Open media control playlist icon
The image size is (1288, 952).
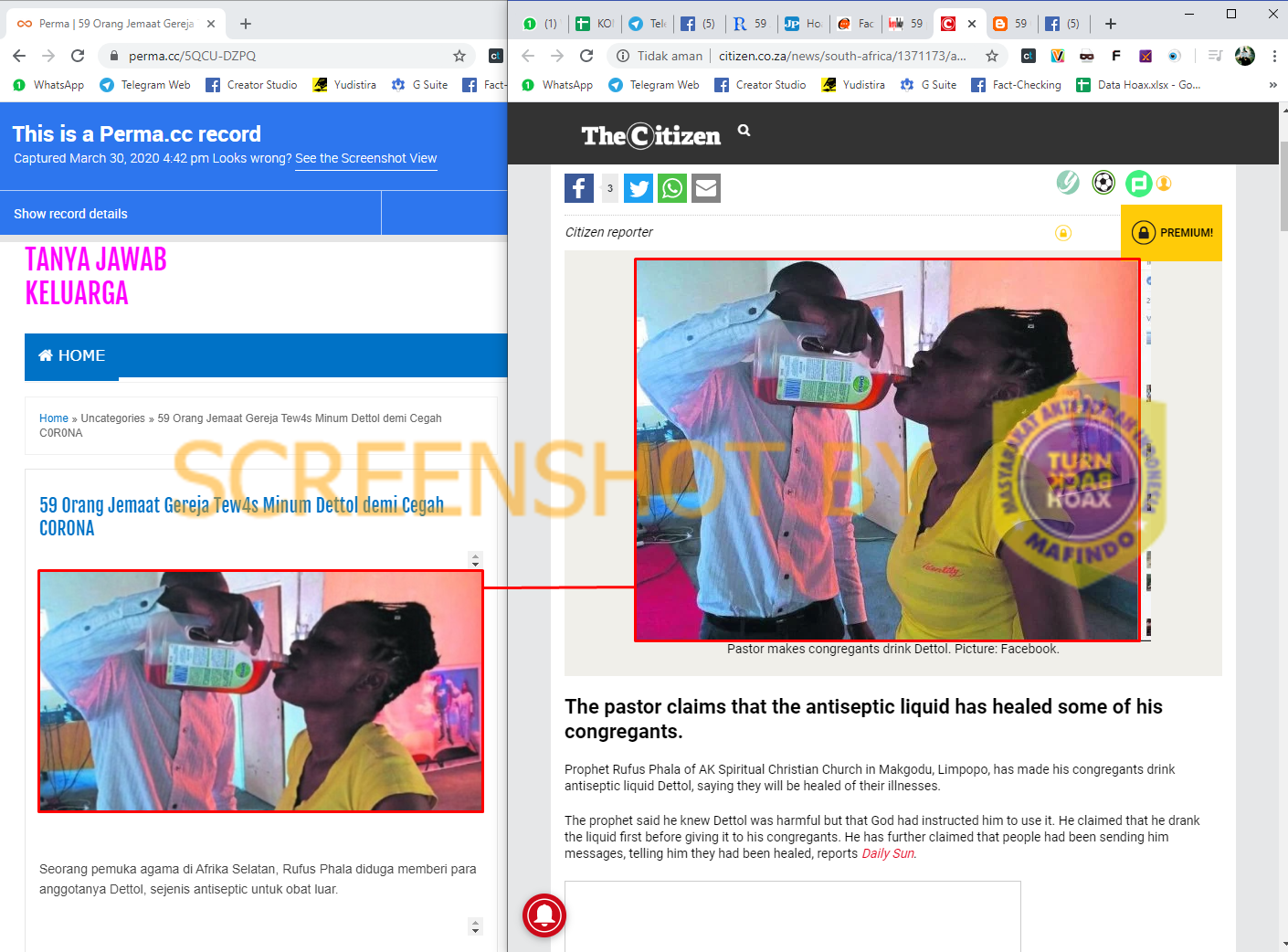[1215, 56]
